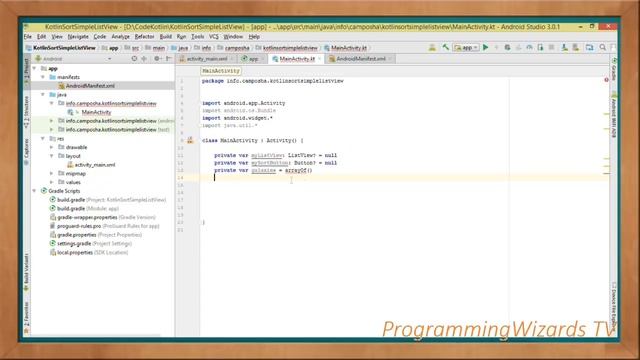Open the Refactor menu
This screenshot has width=640, height=360.
point(144,37)
